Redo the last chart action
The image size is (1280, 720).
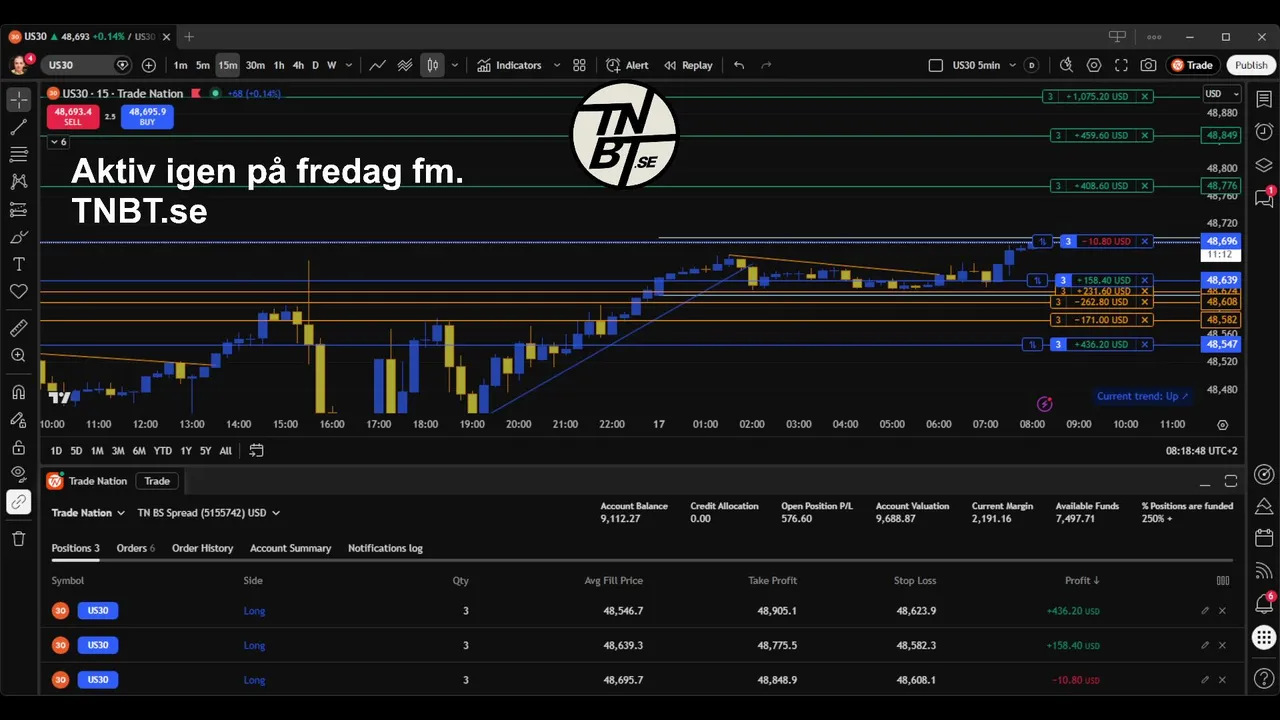click(766, 65)
